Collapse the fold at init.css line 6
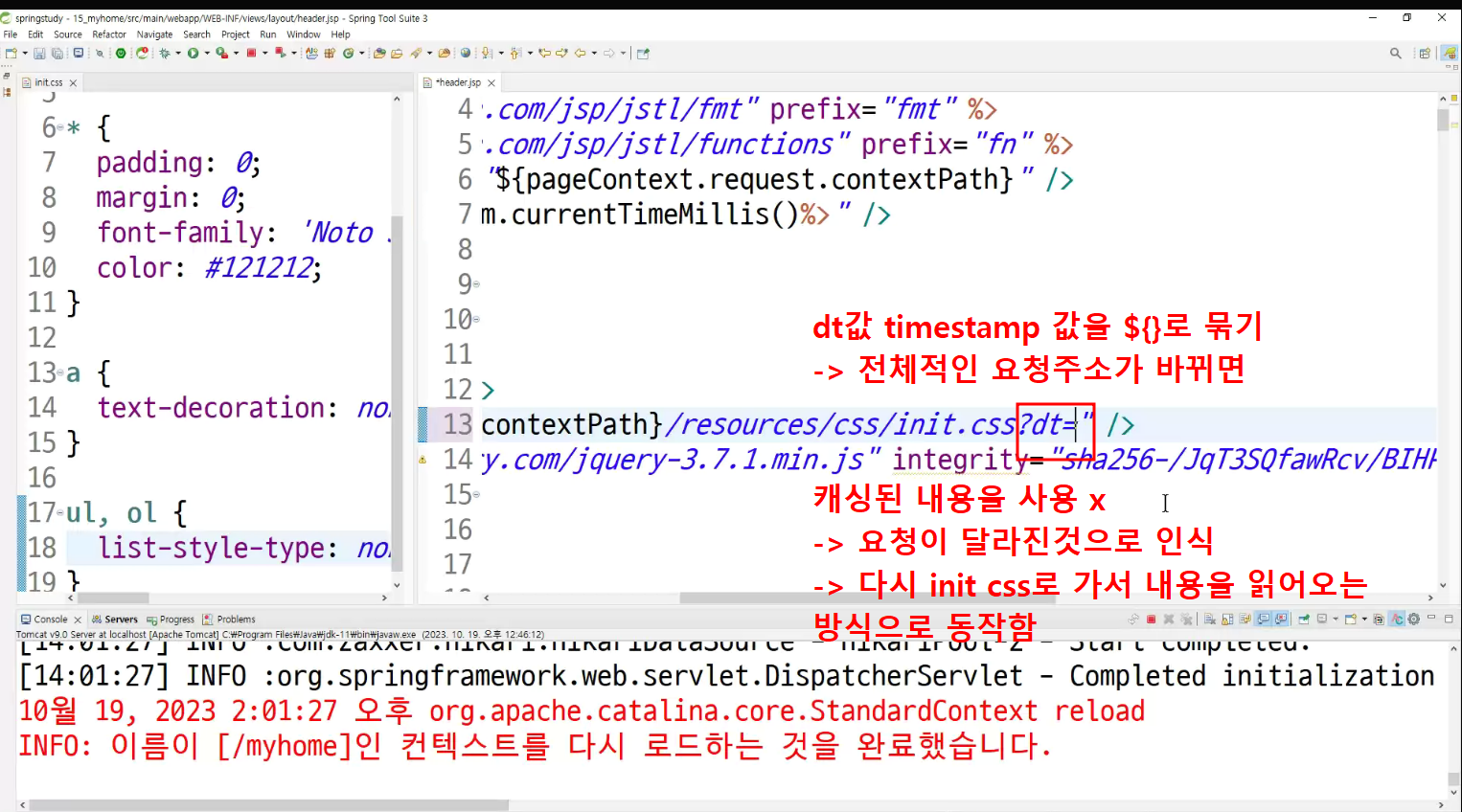The image size is (1462, 812). coord(60,127)
